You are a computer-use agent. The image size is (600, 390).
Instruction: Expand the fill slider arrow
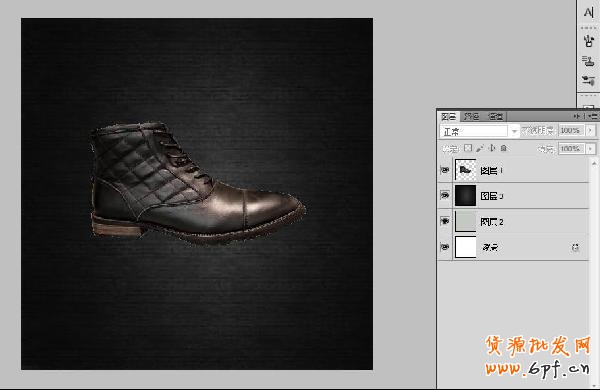(x=590, y=148)
